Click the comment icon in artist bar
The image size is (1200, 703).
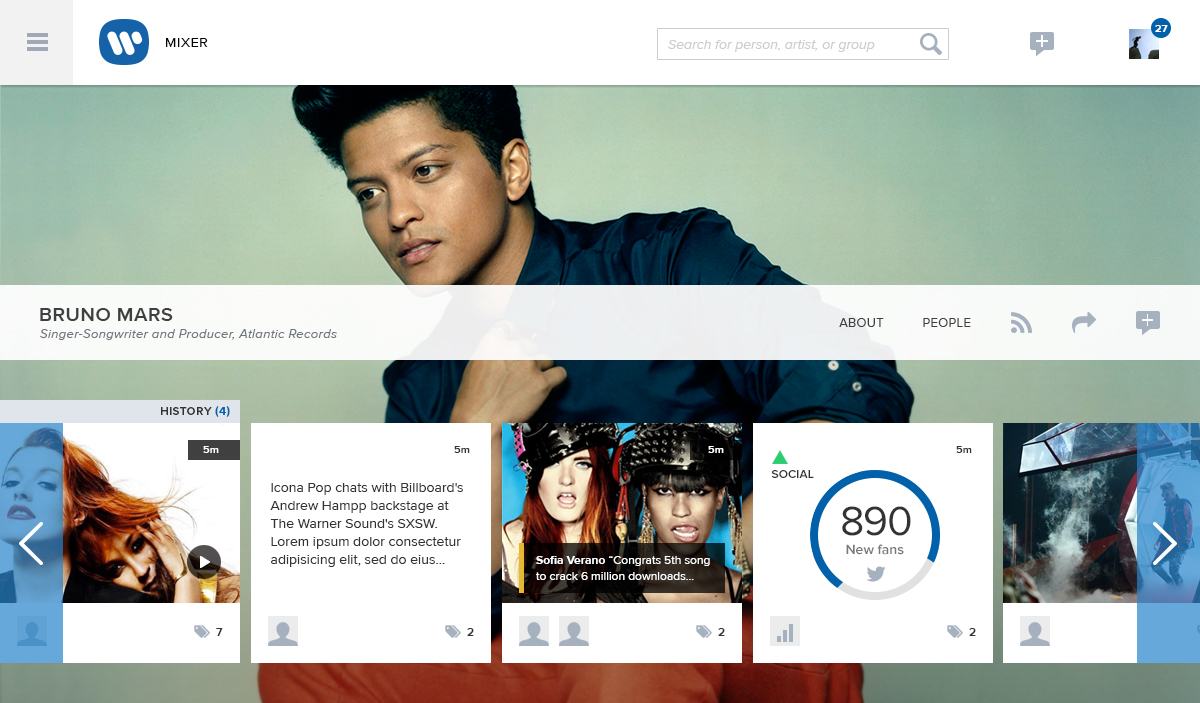coord(1148,322)
